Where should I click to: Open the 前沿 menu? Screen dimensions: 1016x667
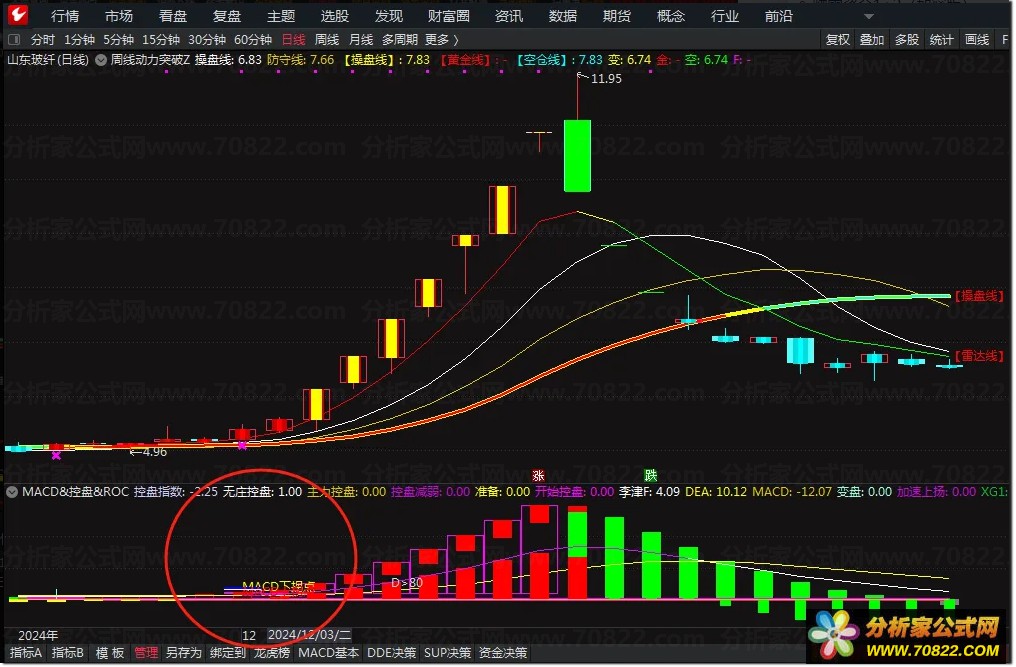[779, 16]
